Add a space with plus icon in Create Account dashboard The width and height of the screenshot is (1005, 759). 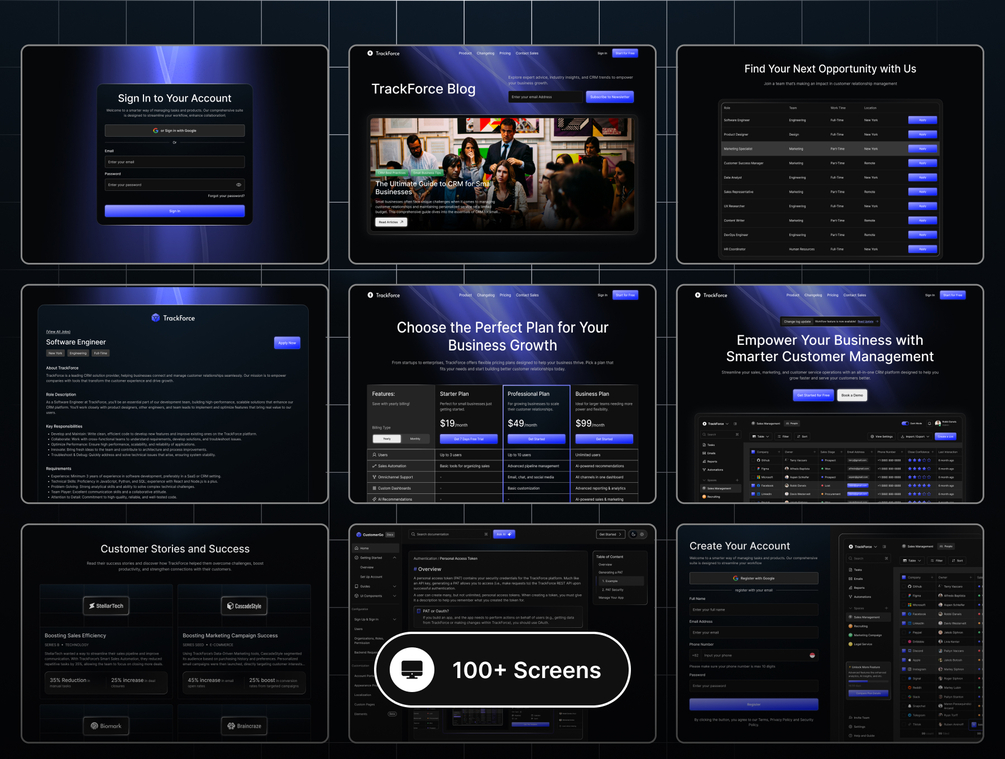pyautogui.click(x=886, y=608)
